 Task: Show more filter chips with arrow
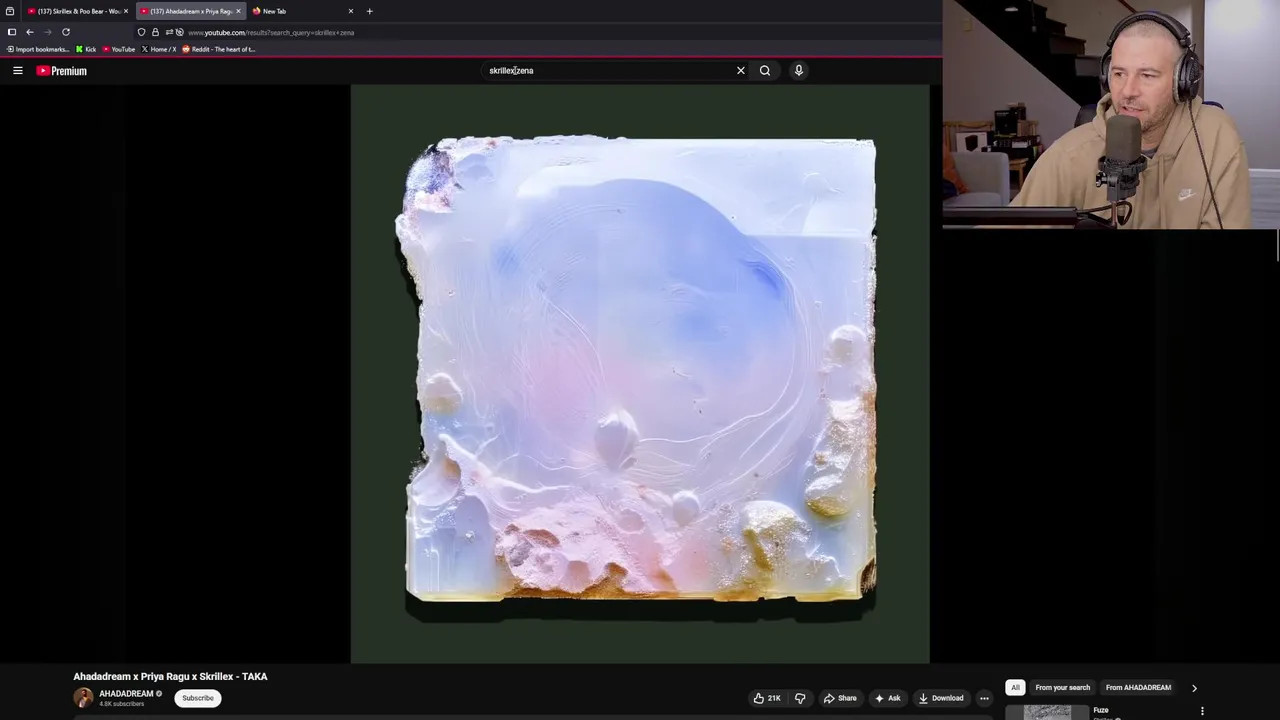[x=1194, y=688]
